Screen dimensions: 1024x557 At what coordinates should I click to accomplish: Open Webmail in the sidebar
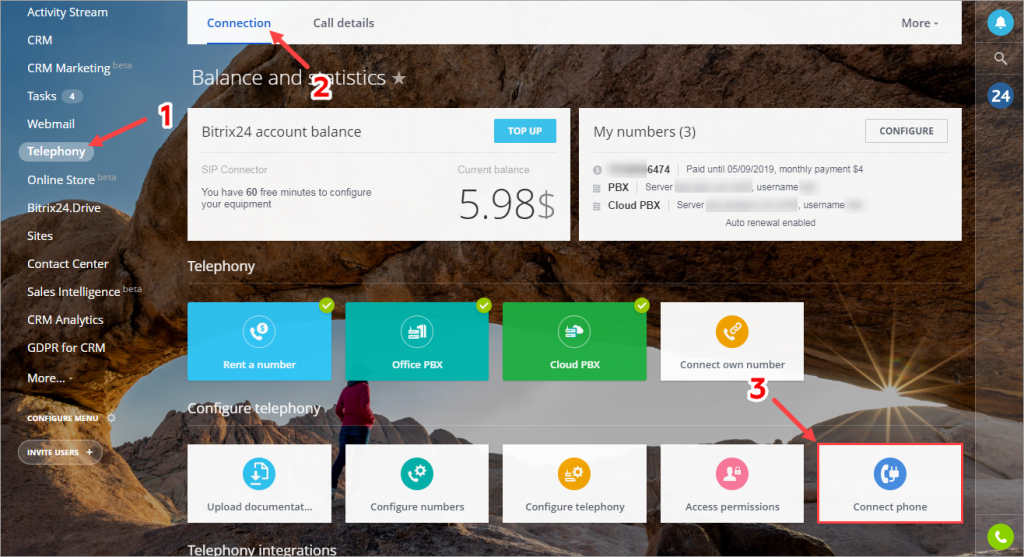pyautogui.click(x=50, y=123)
